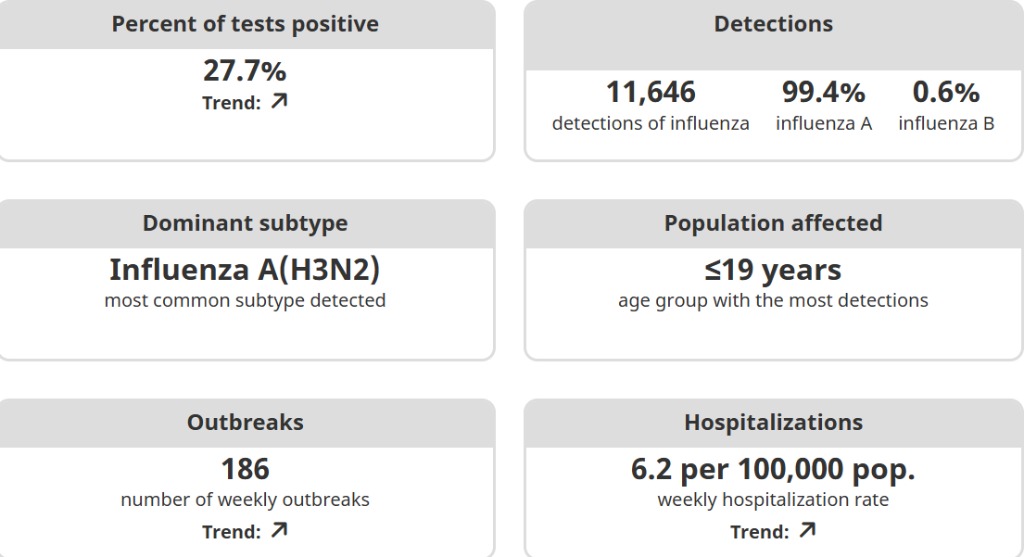Click the 6.2 per 100,000 pop. rate

click(x=773, y=468)
